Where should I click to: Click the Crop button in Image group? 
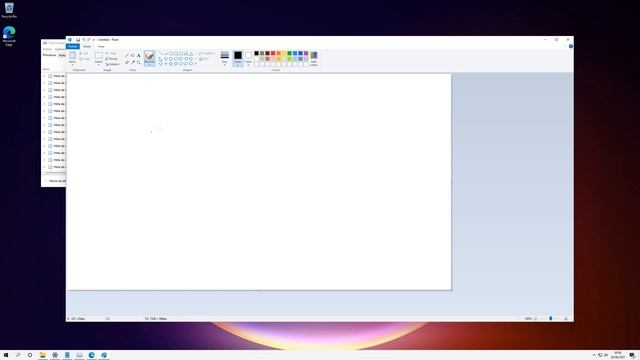111,53
